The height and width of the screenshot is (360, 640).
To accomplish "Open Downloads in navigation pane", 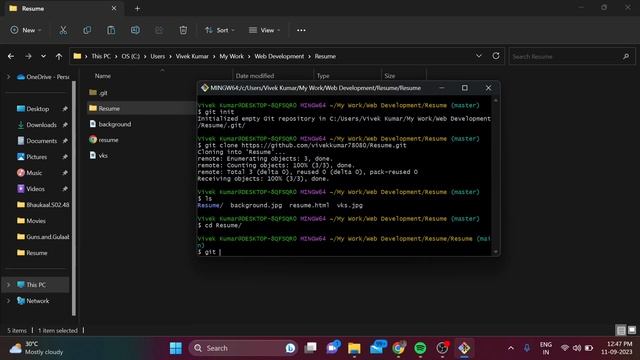I will point(41,125).
